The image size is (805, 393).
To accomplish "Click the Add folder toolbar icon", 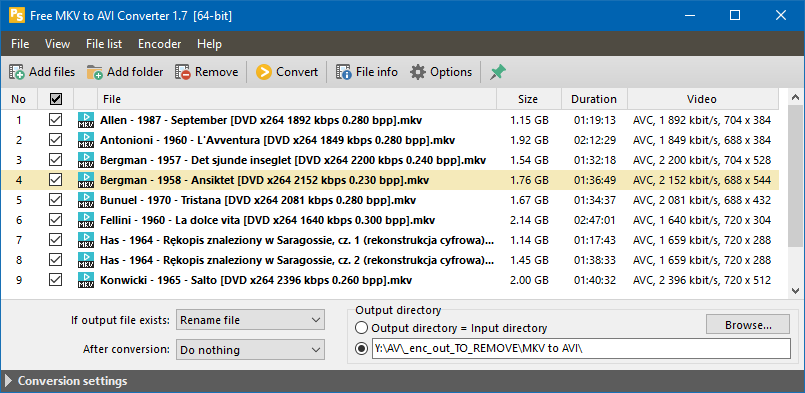I will [94, 72].
